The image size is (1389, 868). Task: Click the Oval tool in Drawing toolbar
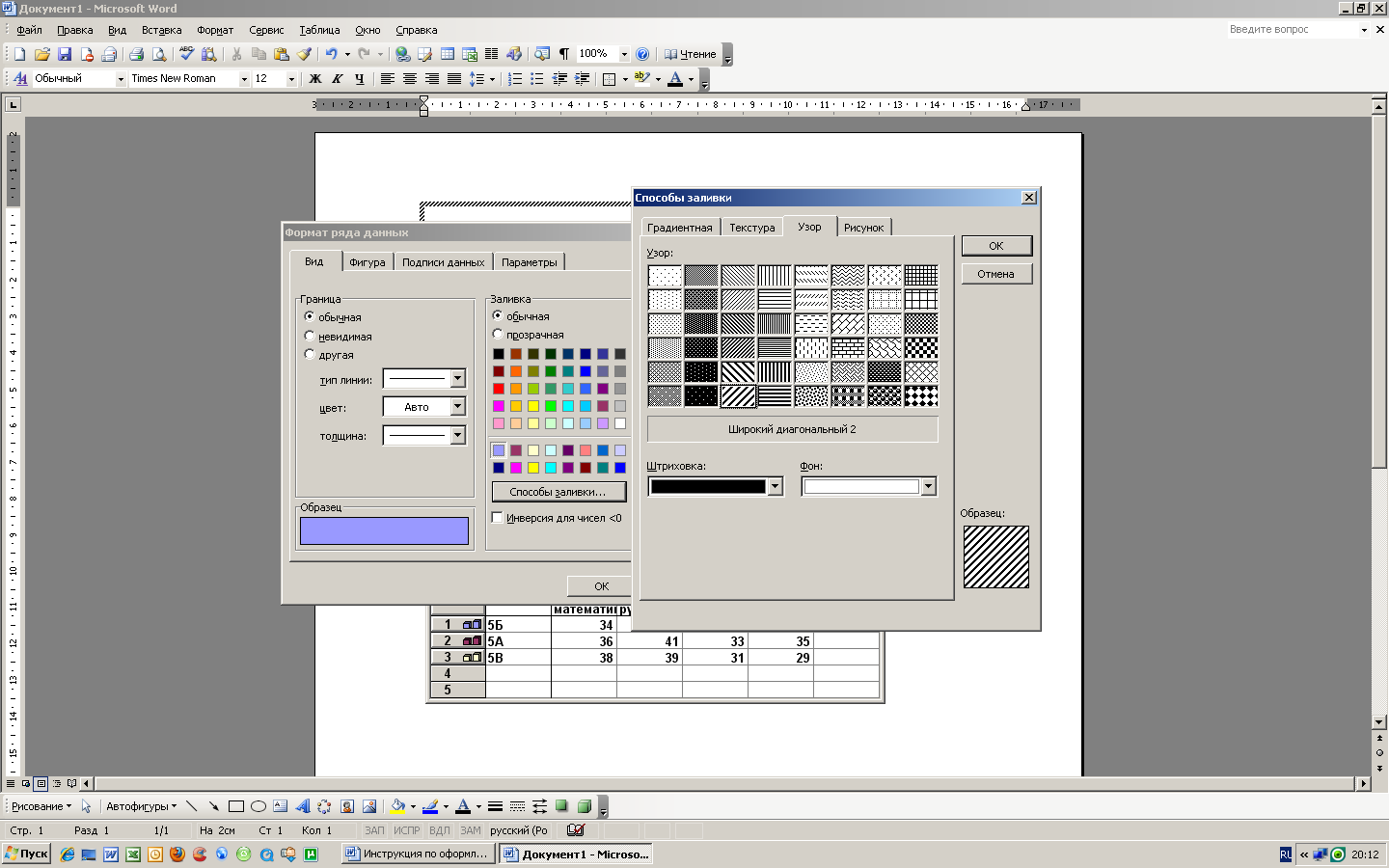259,806
